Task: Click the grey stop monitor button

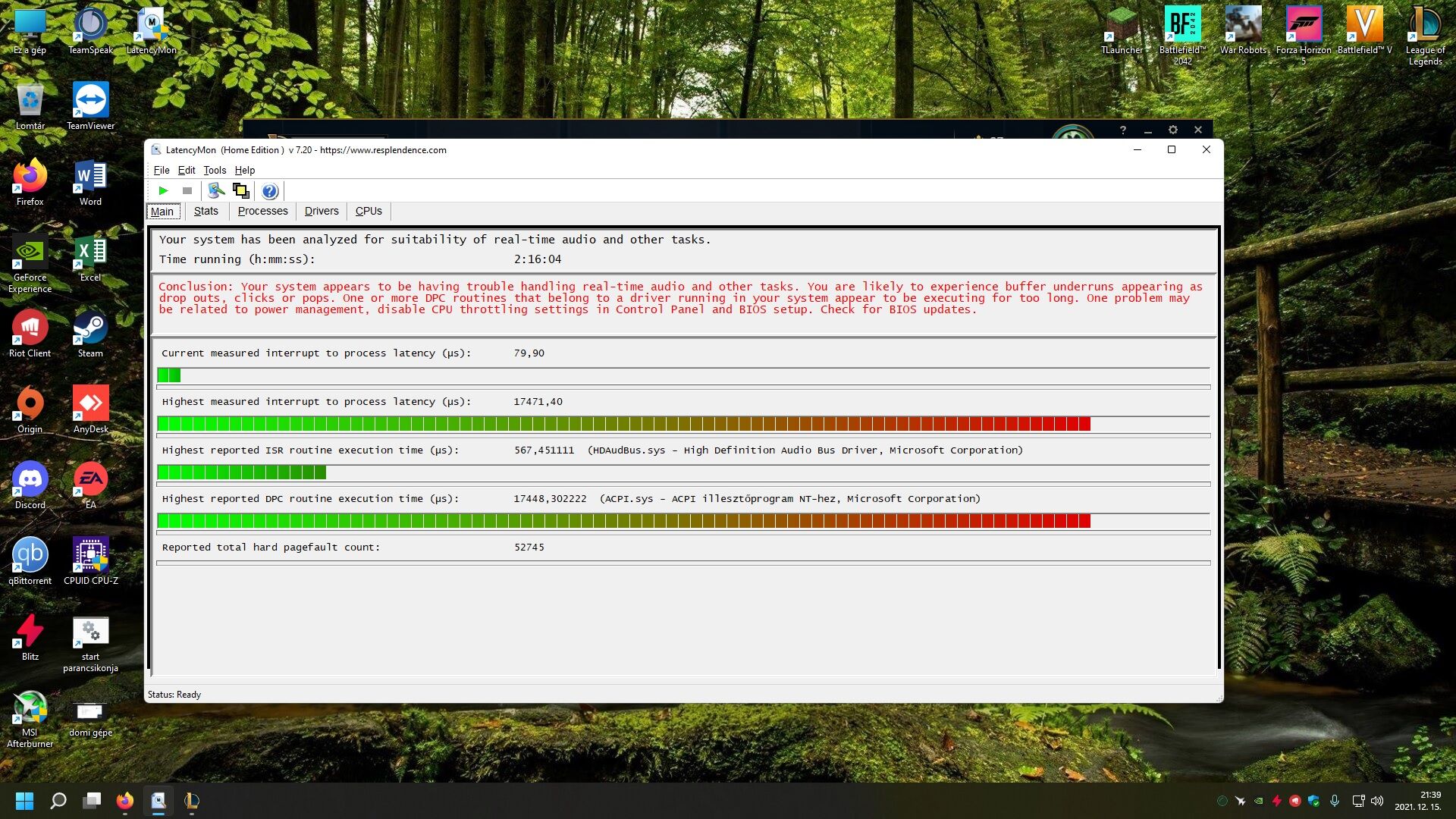Action: (x=187, y=191)
